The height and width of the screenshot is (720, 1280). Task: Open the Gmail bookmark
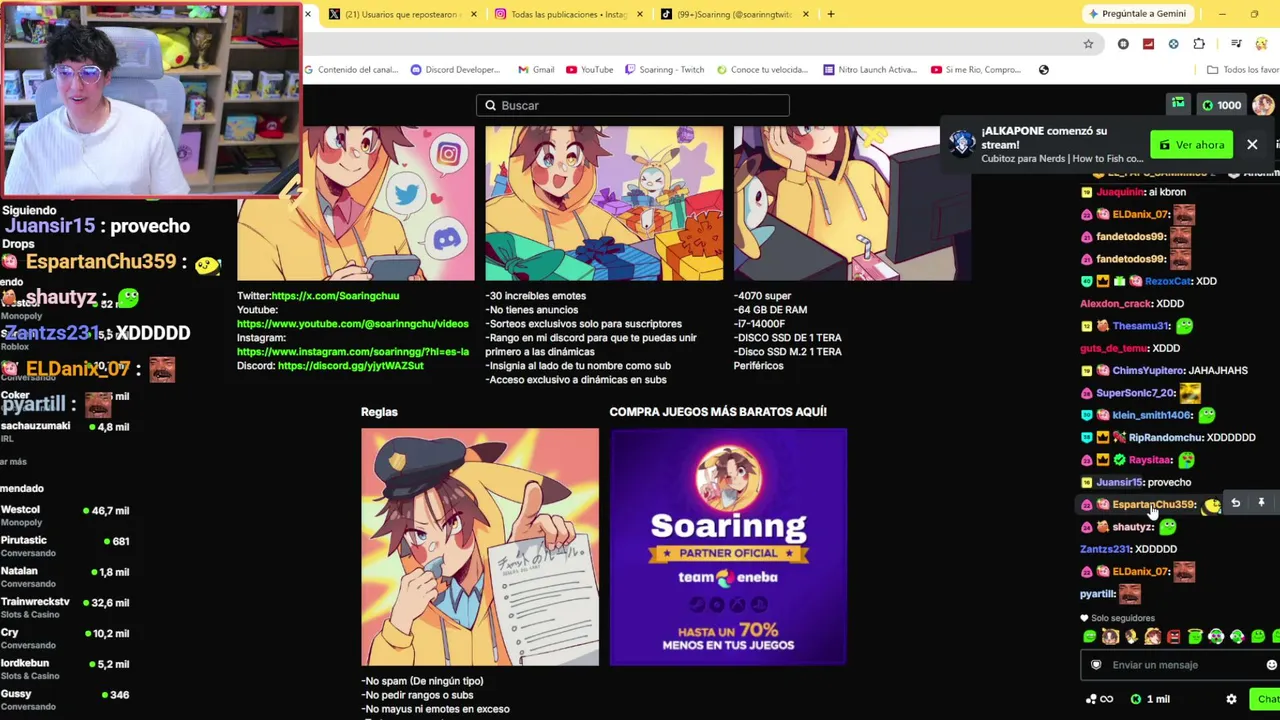click(536, 70)
